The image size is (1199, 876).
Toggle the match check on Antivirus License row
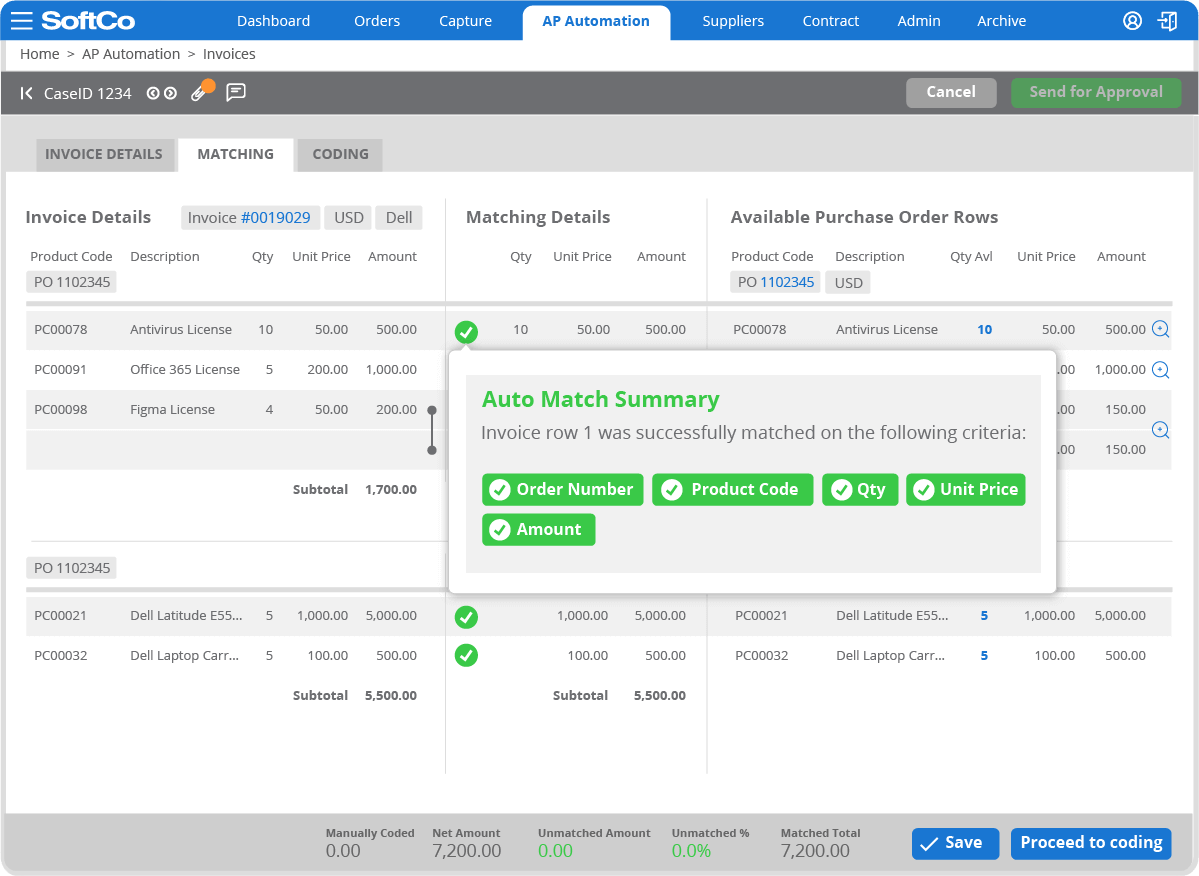click(466, 332)
